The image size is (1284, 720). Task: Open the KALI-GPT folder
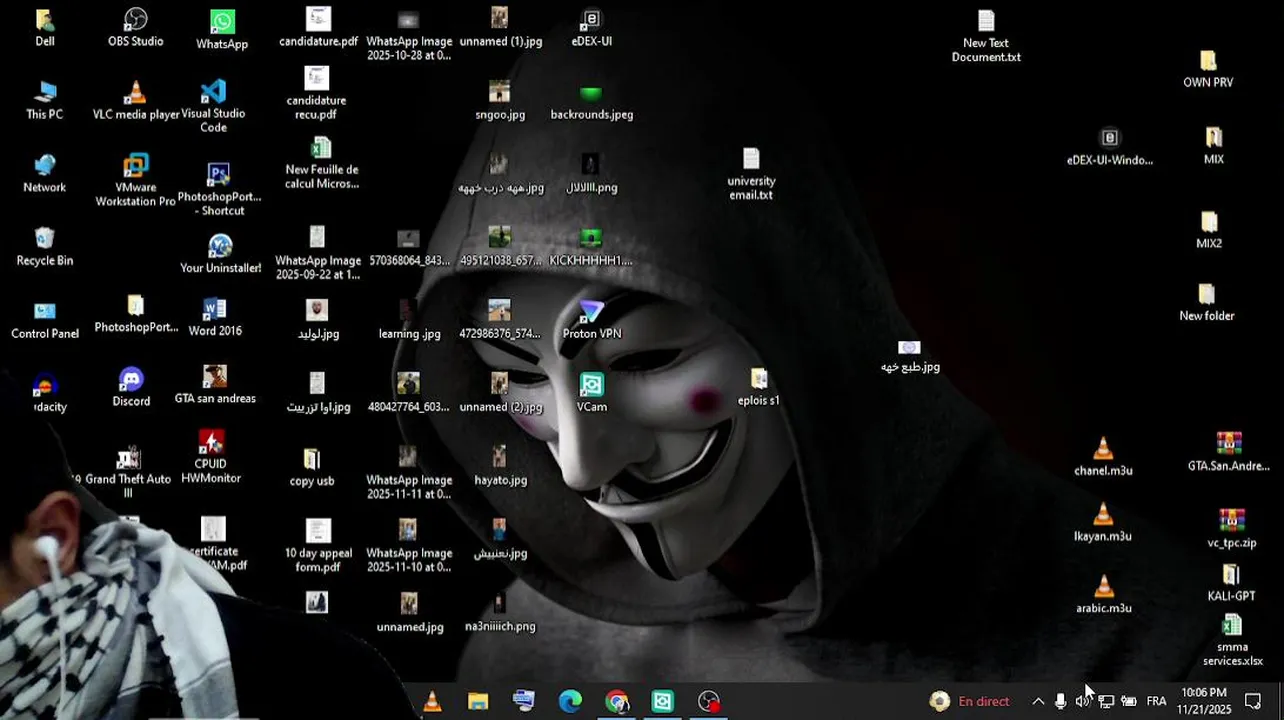coord(1231,583)
